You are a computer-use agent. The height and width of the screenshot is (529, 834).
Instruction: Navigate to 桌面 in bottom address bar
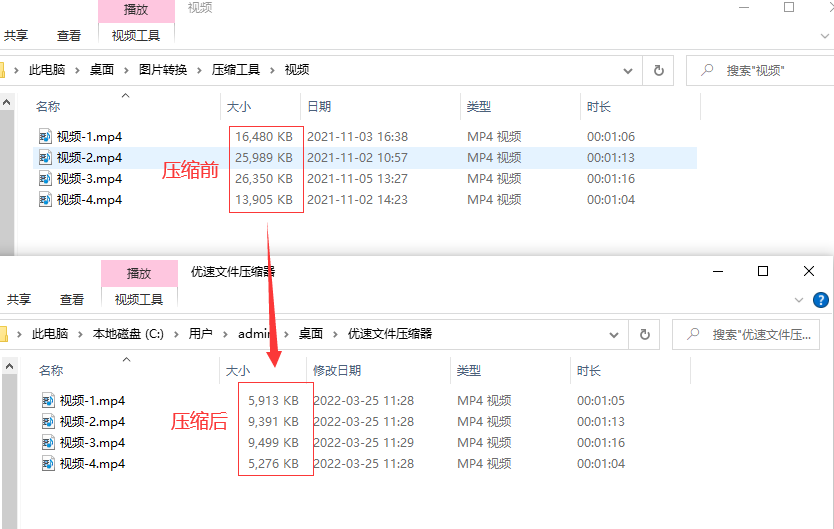click(311, 334)
